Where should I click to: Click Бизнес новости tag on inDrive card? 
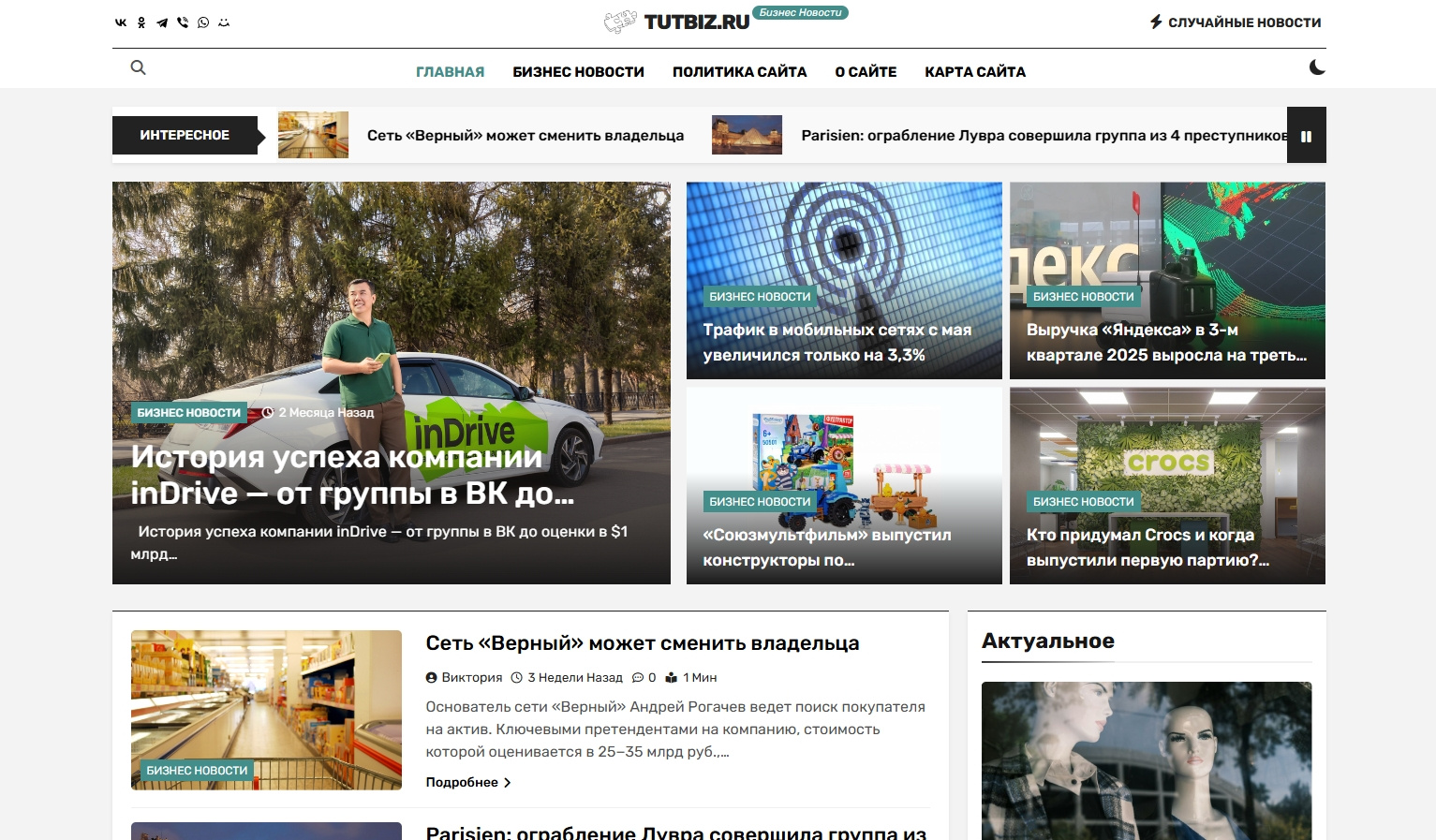click(189, 413)
